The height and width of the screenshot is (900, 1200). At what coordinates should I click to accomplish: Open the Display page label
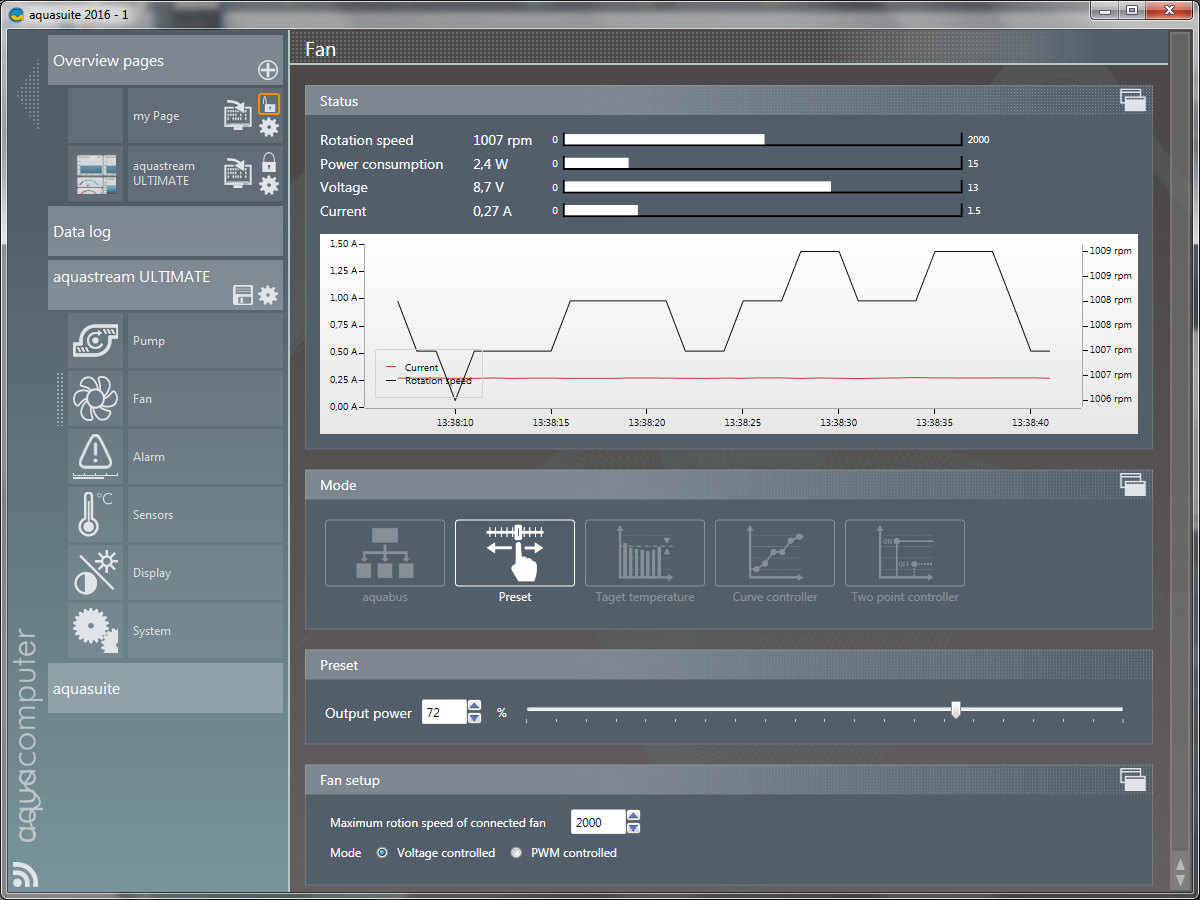click(152, 573)
